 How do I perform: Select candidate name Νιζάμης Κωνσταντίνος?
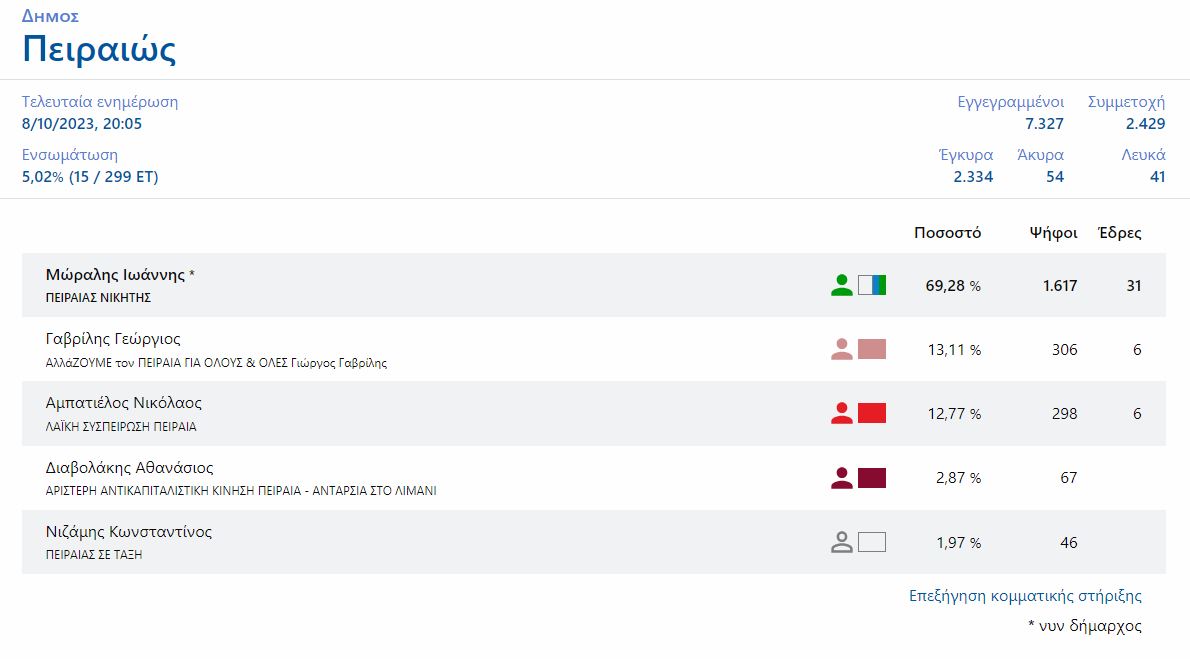tap(129, 532)
